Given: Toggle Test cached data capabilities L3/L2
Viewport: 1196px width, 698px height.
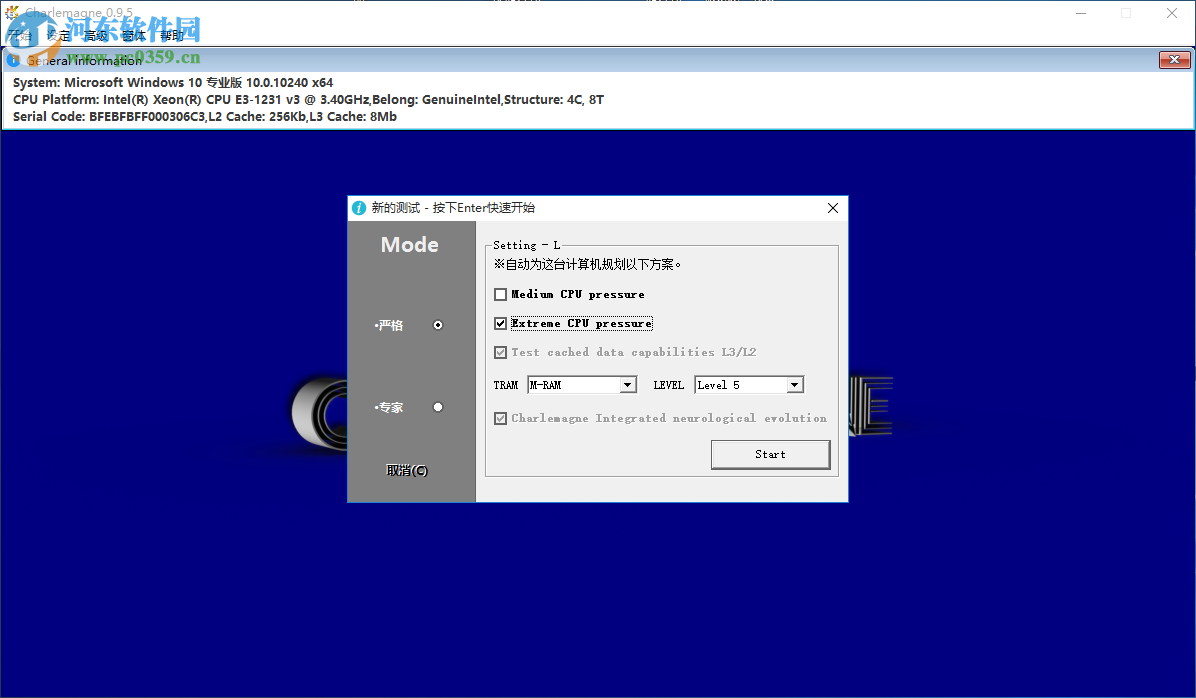Looking at the screenshot, I should click(500, 352).
